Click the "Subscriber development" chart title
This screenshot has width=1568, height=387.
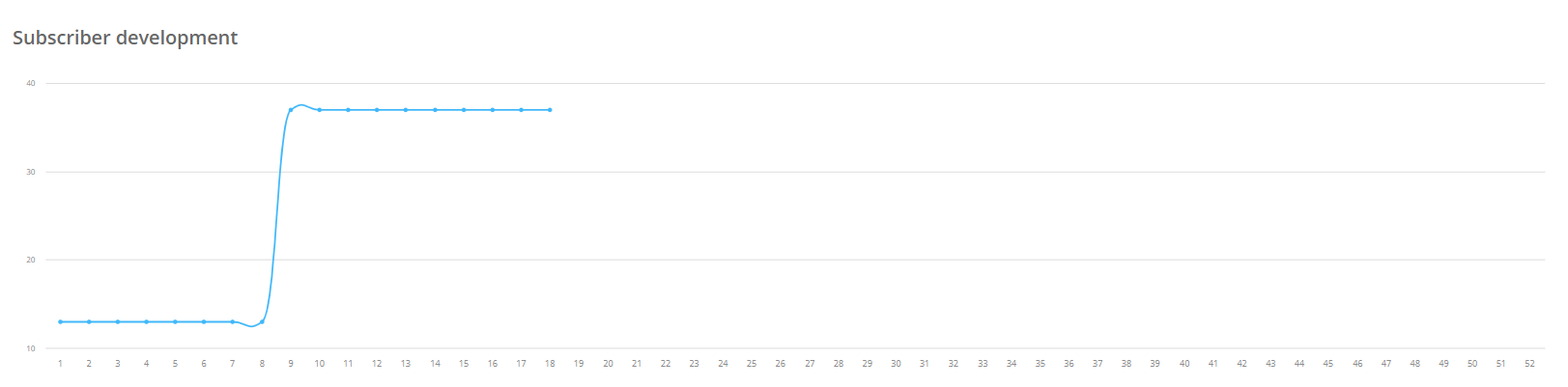coord(125,38)
